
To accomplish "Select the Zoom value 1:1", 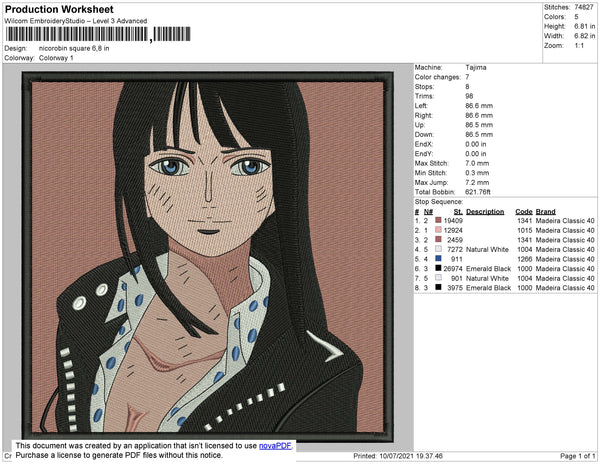I will pyautogui.click(x=579, y=46).
